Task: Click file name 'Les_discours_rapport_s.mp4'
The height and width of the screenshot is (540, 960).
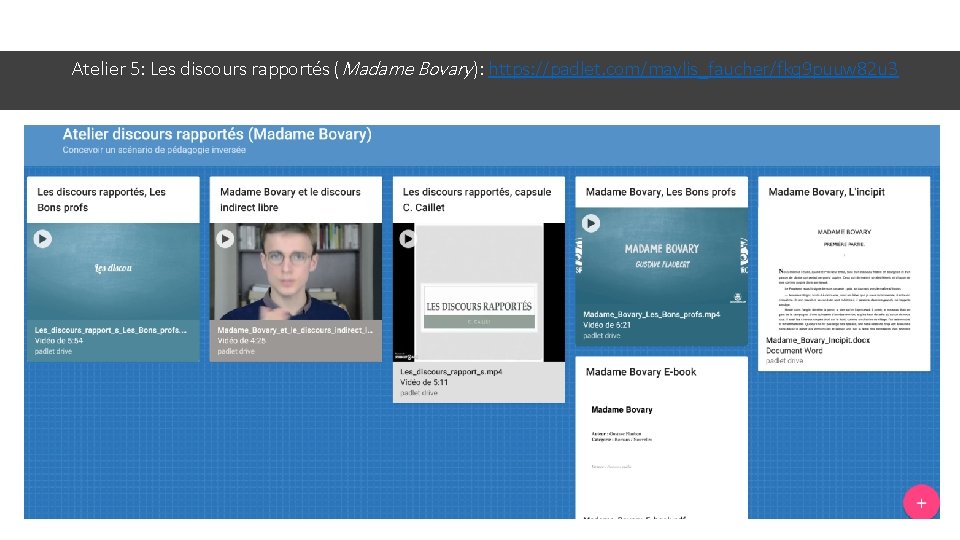Action: tap(451, 372)
